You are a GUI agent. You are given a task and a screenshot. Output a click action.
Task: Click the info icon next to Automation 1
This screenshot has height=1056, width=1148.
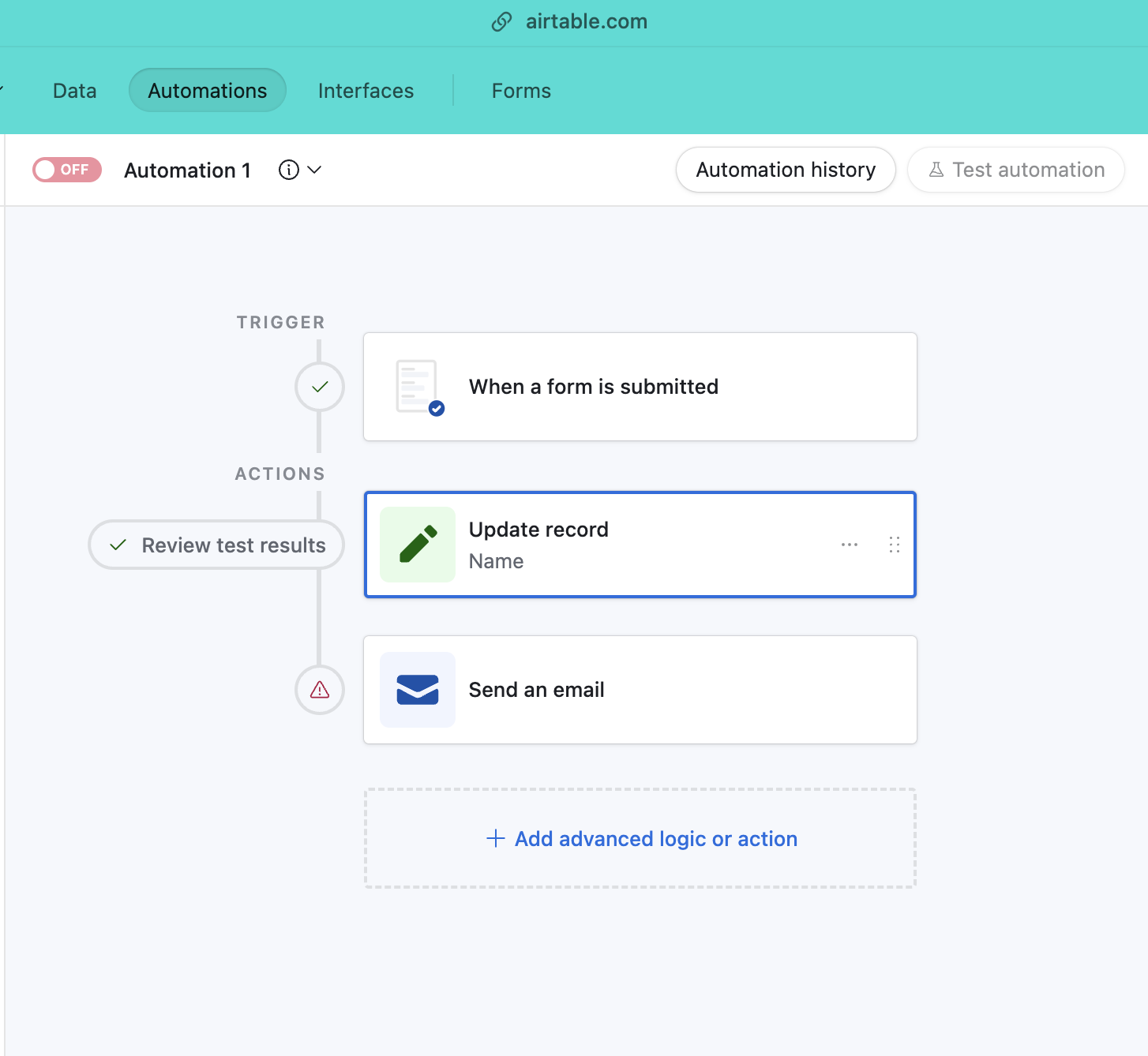(289, 170)
